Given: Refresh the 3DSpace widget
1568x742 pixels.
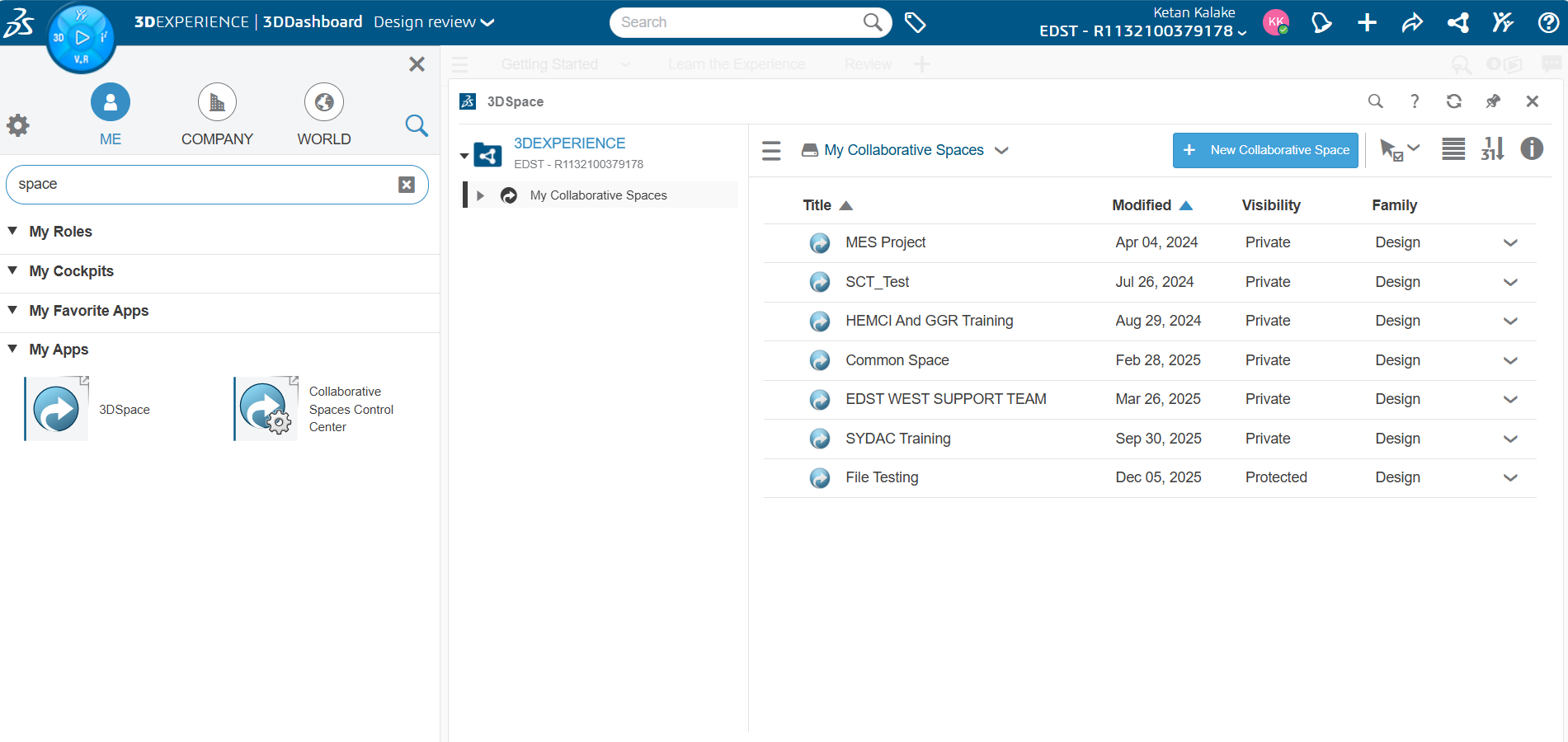Looking at the screenshot, I should click(x=1453, y=101).
